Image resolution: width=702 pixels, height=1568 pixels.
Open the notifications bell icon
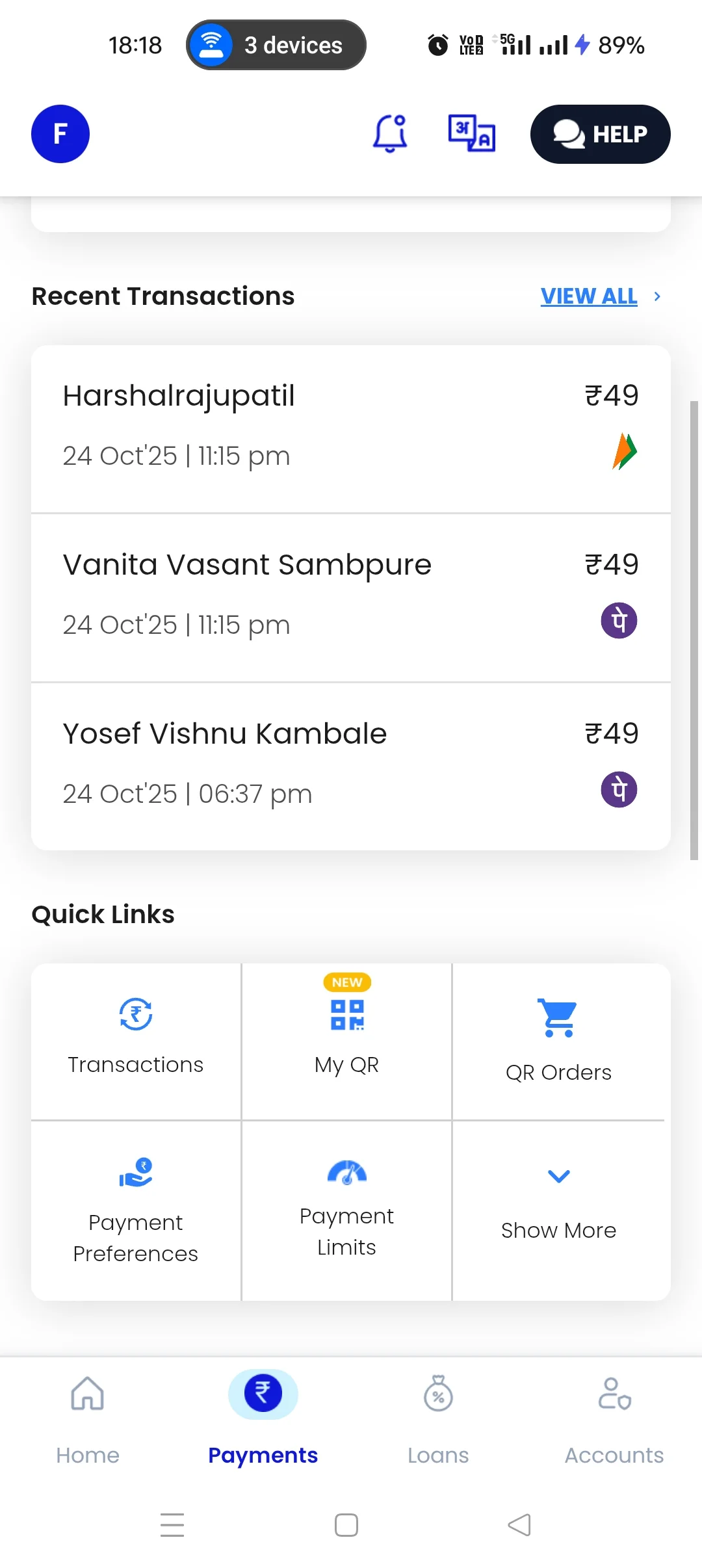(389, 134)
